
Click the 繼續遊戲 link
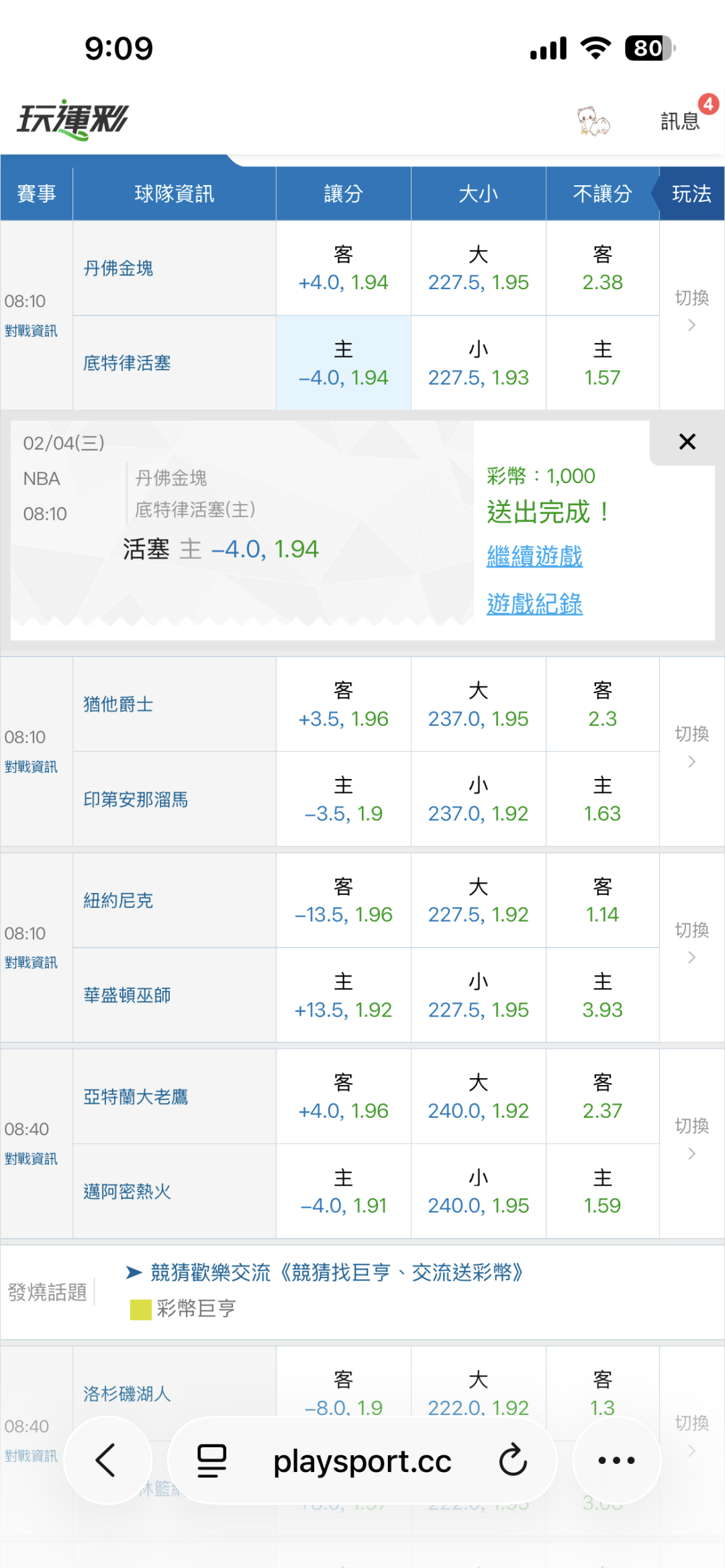click(534, 556)
